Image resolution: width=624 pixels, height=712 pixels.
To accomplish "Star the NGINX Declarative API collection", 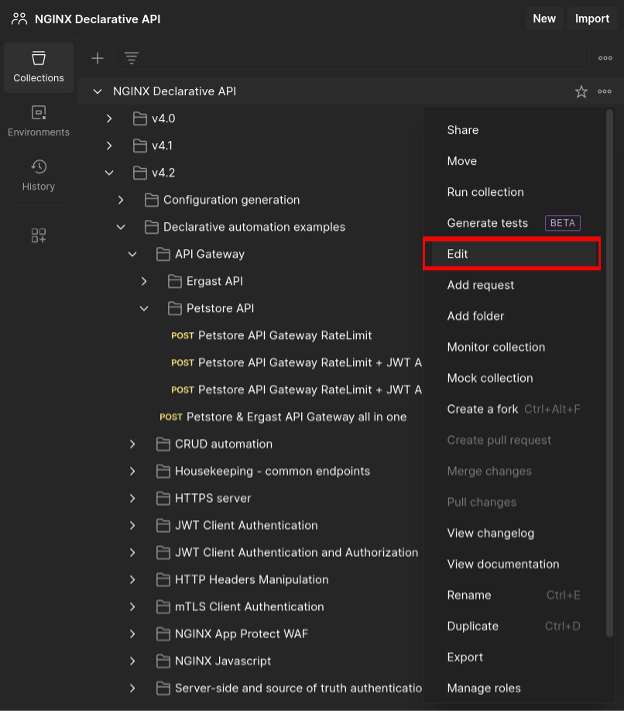I will point(581,92).
